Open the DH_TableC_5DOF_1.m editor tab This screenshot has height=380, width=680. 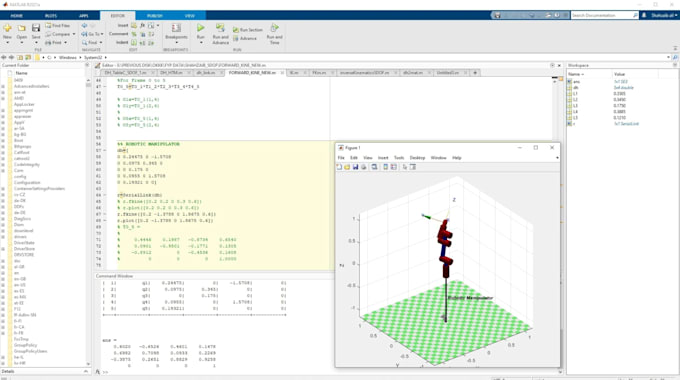pos(125,73)
